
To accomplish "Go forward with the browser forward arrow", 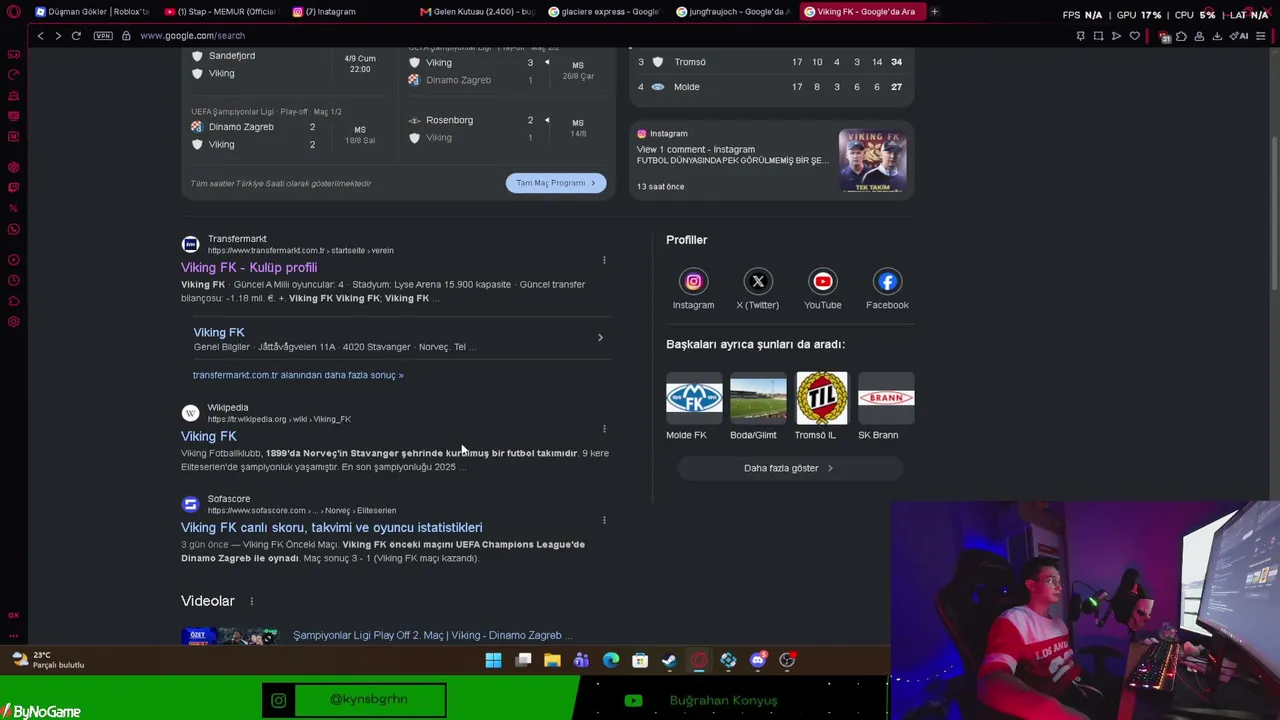I will click(58, 36).
